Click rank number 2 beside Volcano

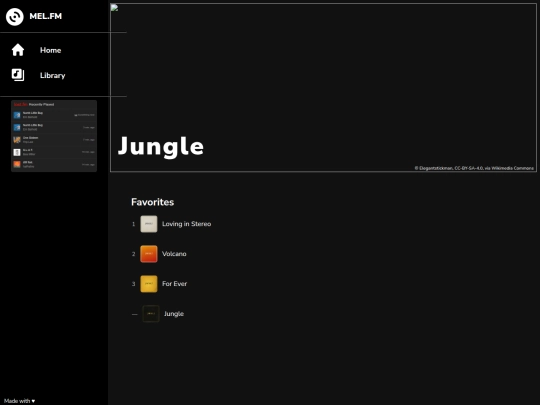pos(134,254)
